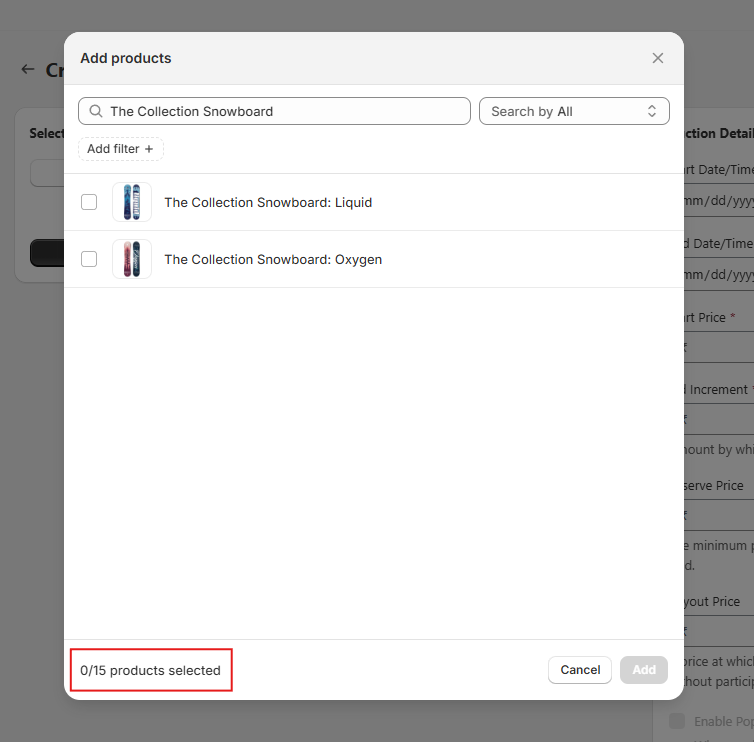The height and width of the screenshot is (742, 754).
Task: Click the Buyout Price input field
Action: [x=719, y=631]
